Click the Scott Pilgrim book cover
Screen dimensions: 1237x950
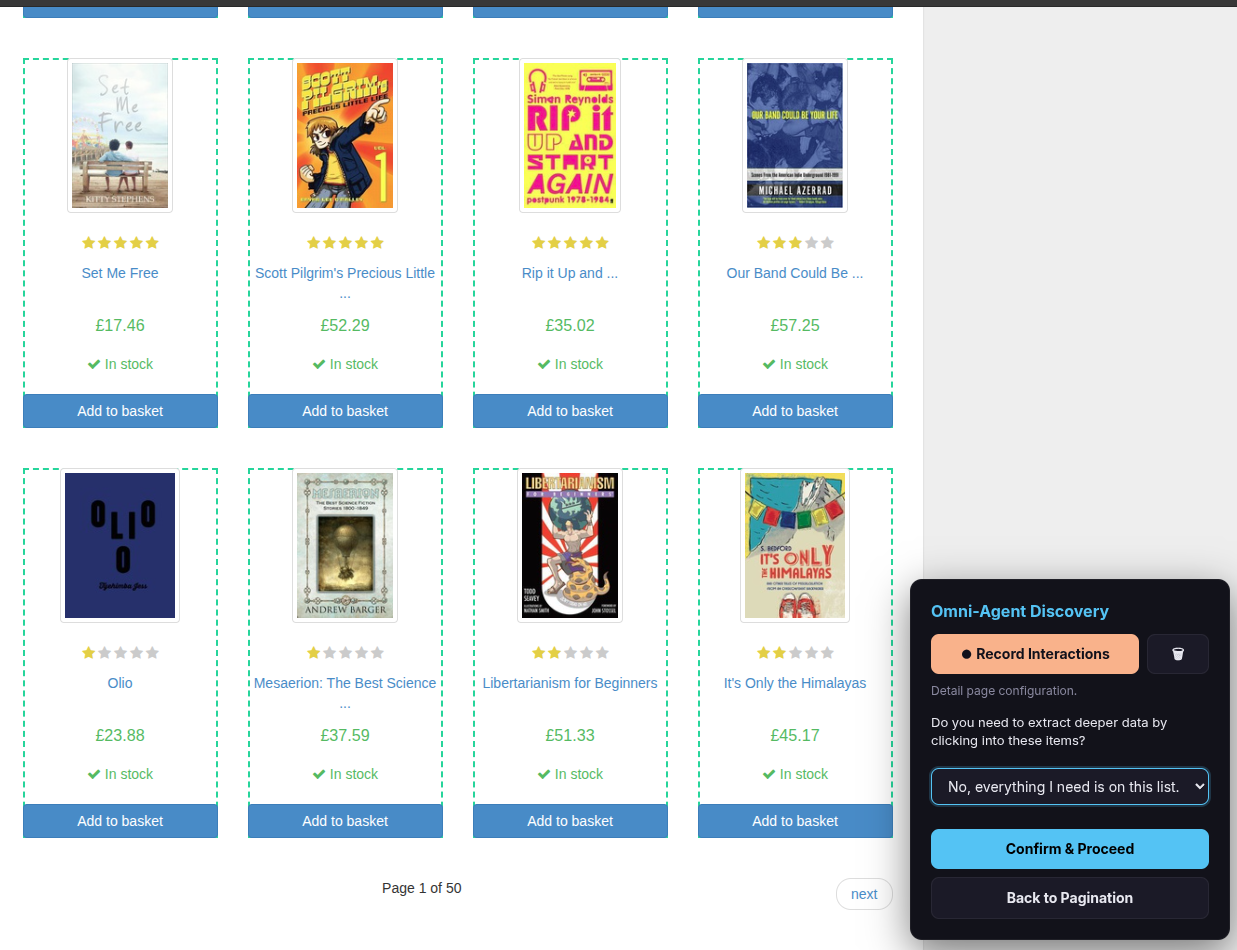[345, 135]
